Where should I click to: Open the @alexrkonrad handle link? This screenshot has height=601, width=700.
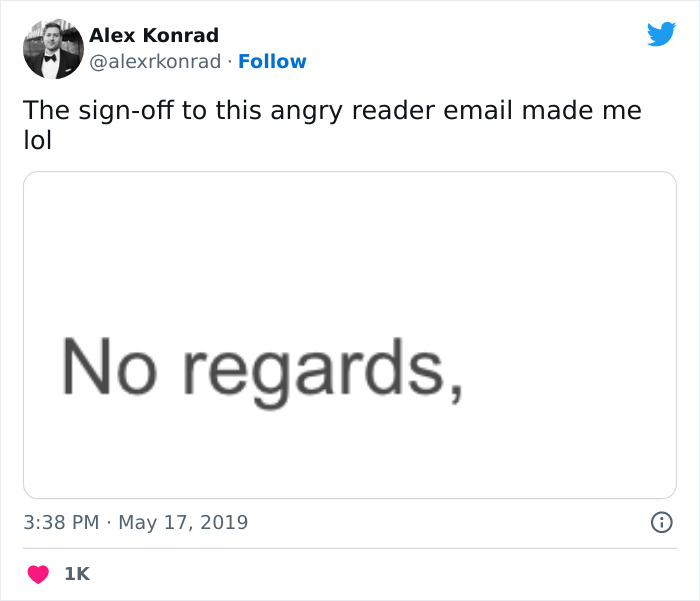[155, 61]
